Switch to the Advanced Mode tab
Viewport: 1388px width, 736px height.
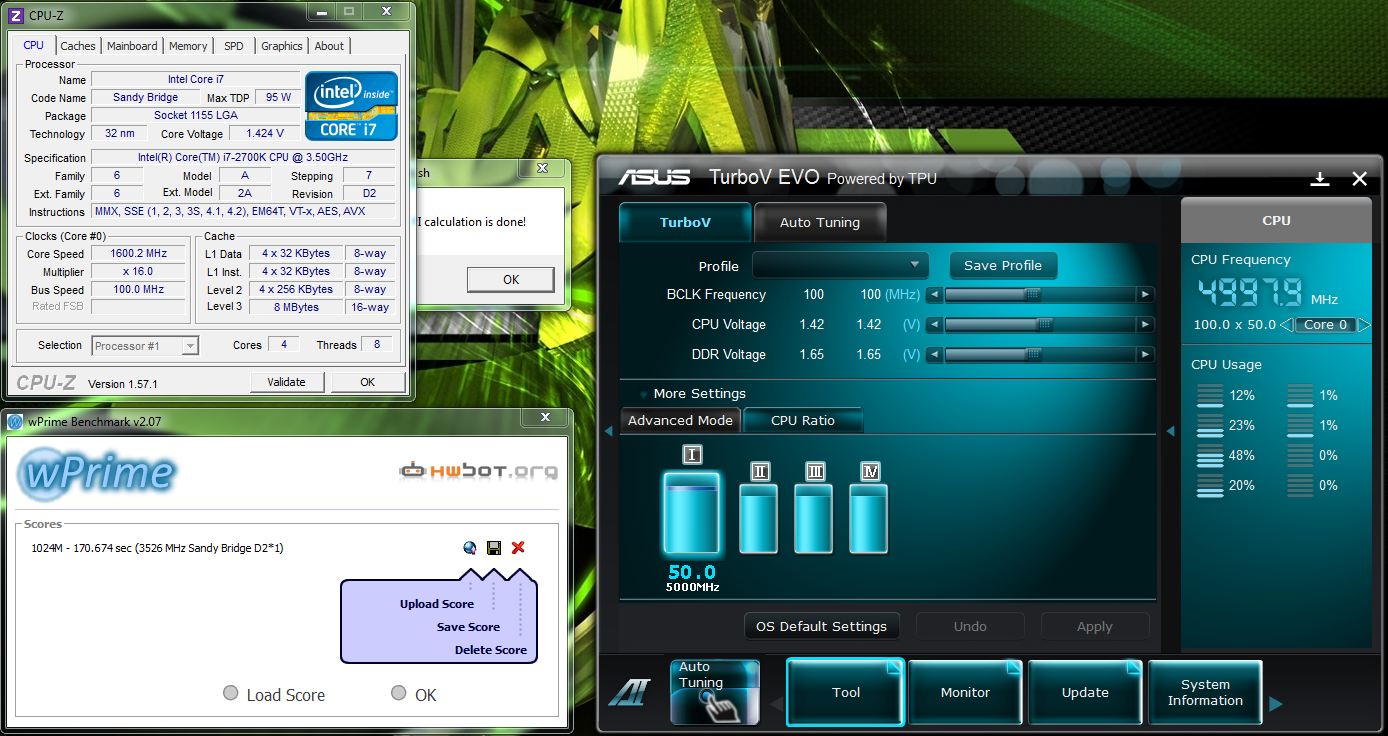(680, 420)
